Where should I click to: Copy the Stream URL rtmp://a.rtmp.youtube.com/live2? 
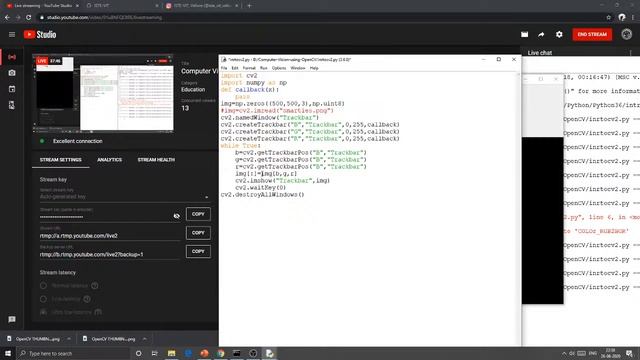click(198, 233)
